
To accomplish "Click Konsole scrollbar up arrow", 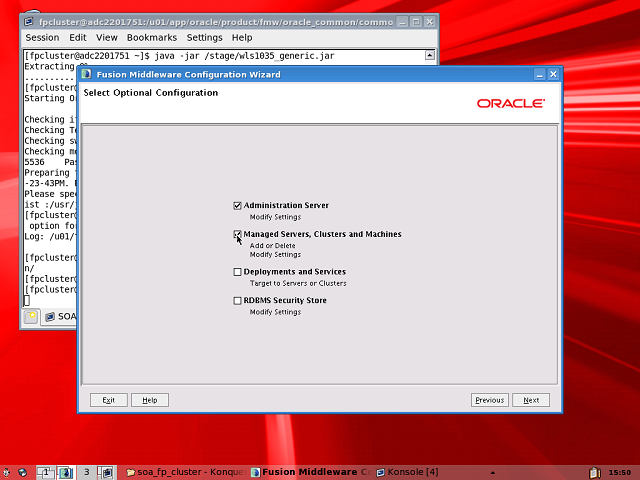I will [429, 55].
